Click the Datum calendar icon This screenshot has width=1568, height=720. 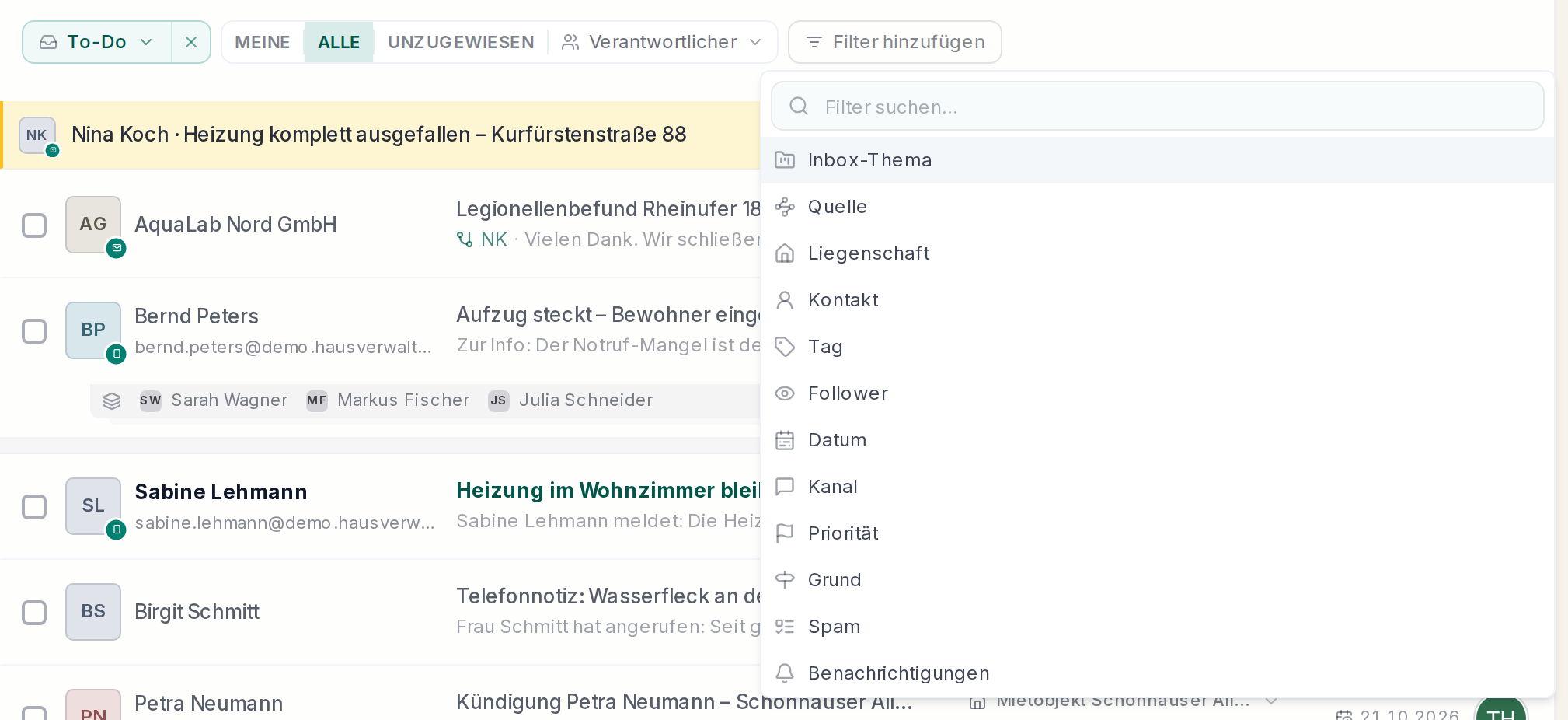[785, 440]
